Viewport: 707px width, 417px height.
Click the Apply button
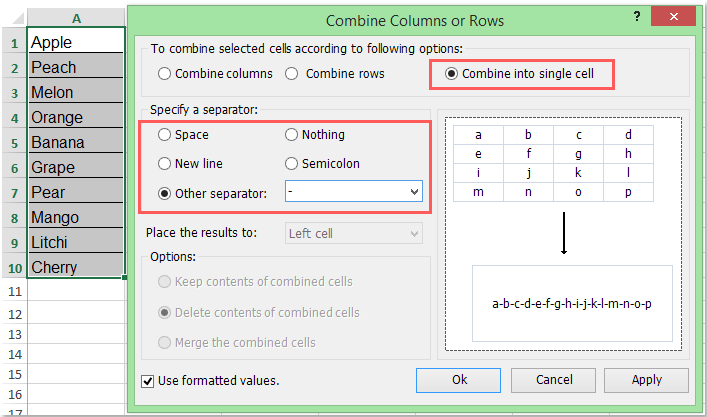646,380
